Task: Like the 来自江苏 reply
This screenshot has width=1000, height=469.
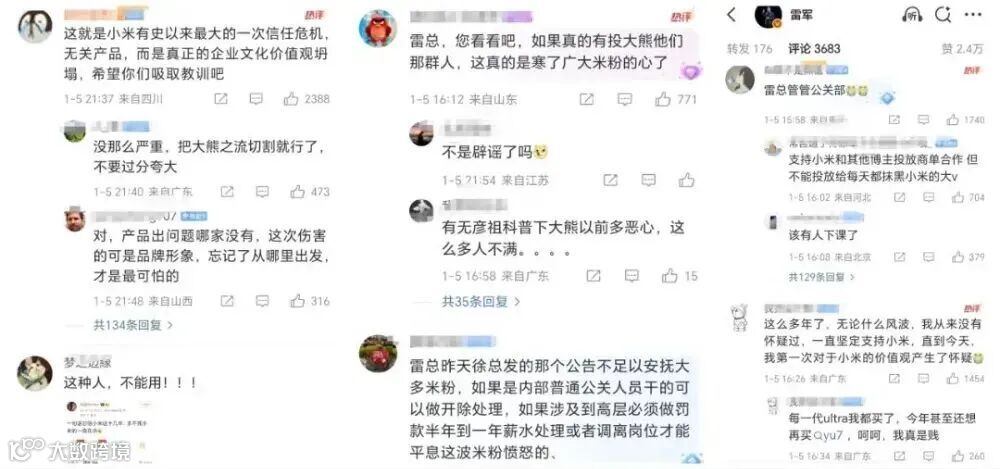Action: click(686, 180)
